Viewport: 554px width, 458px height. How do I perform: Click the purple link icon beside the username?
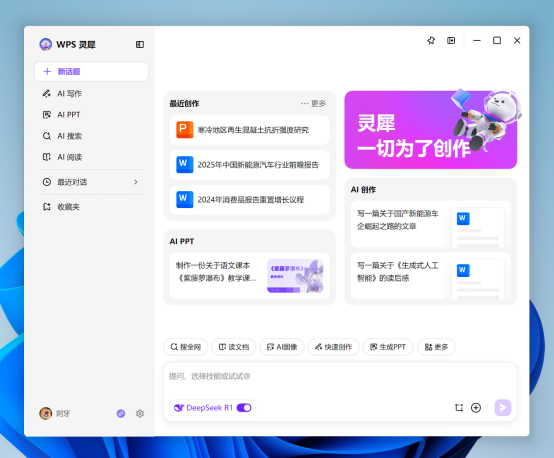[x=121, y=413]
